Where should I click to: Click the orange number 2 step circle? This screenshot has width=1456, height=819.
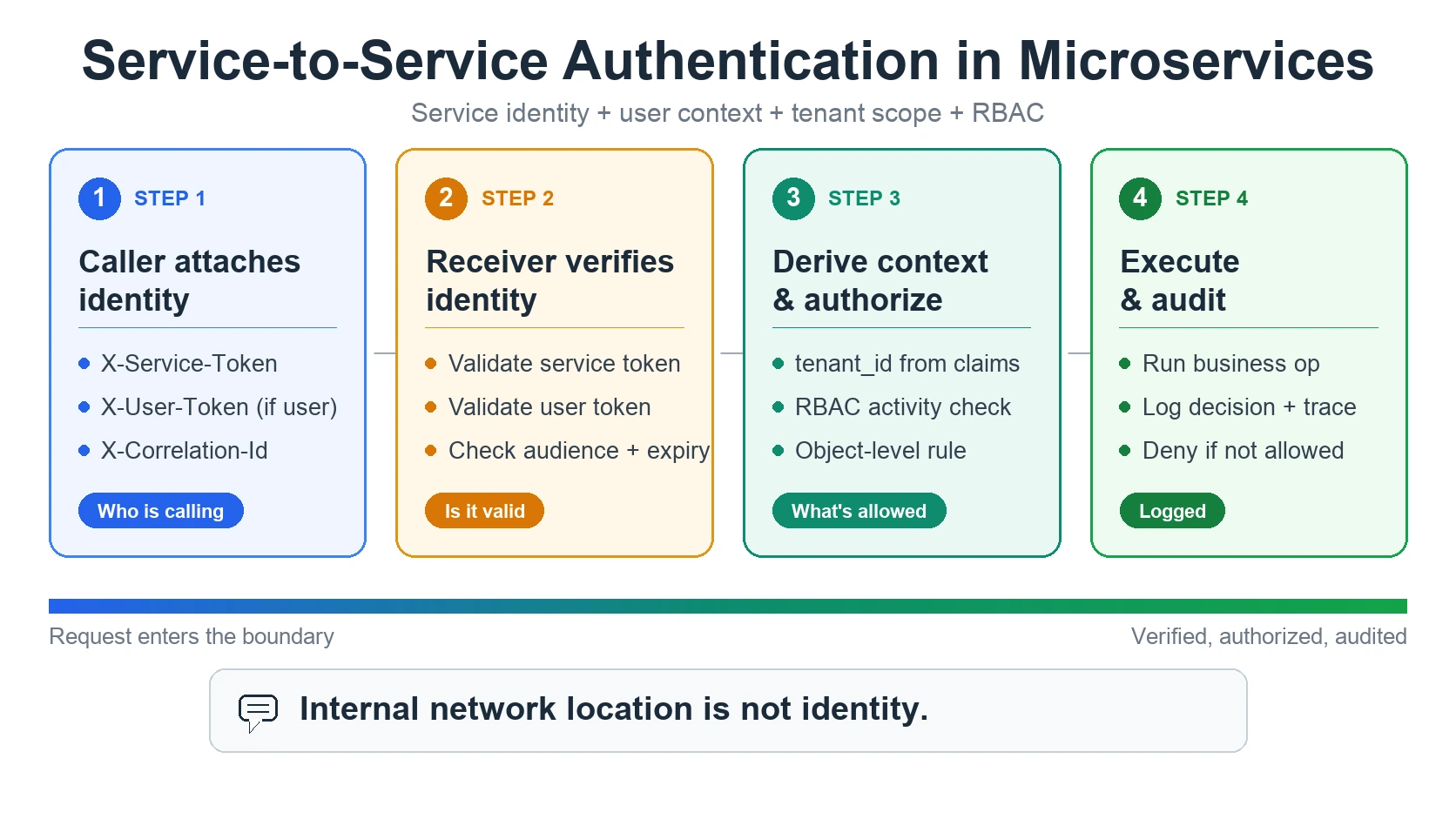pyautogui.click(x=446, y=198)
